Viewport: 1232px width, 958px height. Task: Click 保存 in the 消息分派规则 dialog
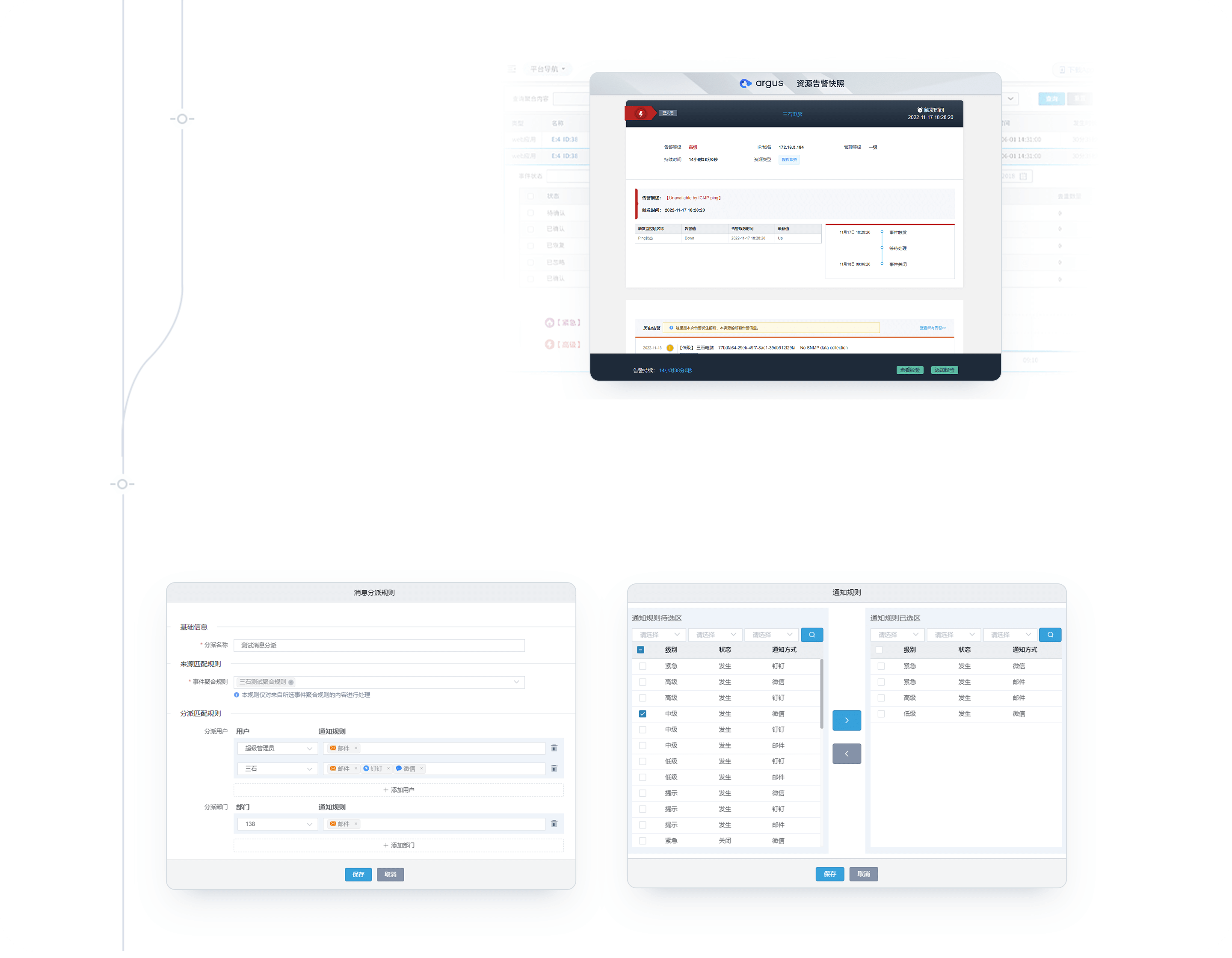coord(358,875)
